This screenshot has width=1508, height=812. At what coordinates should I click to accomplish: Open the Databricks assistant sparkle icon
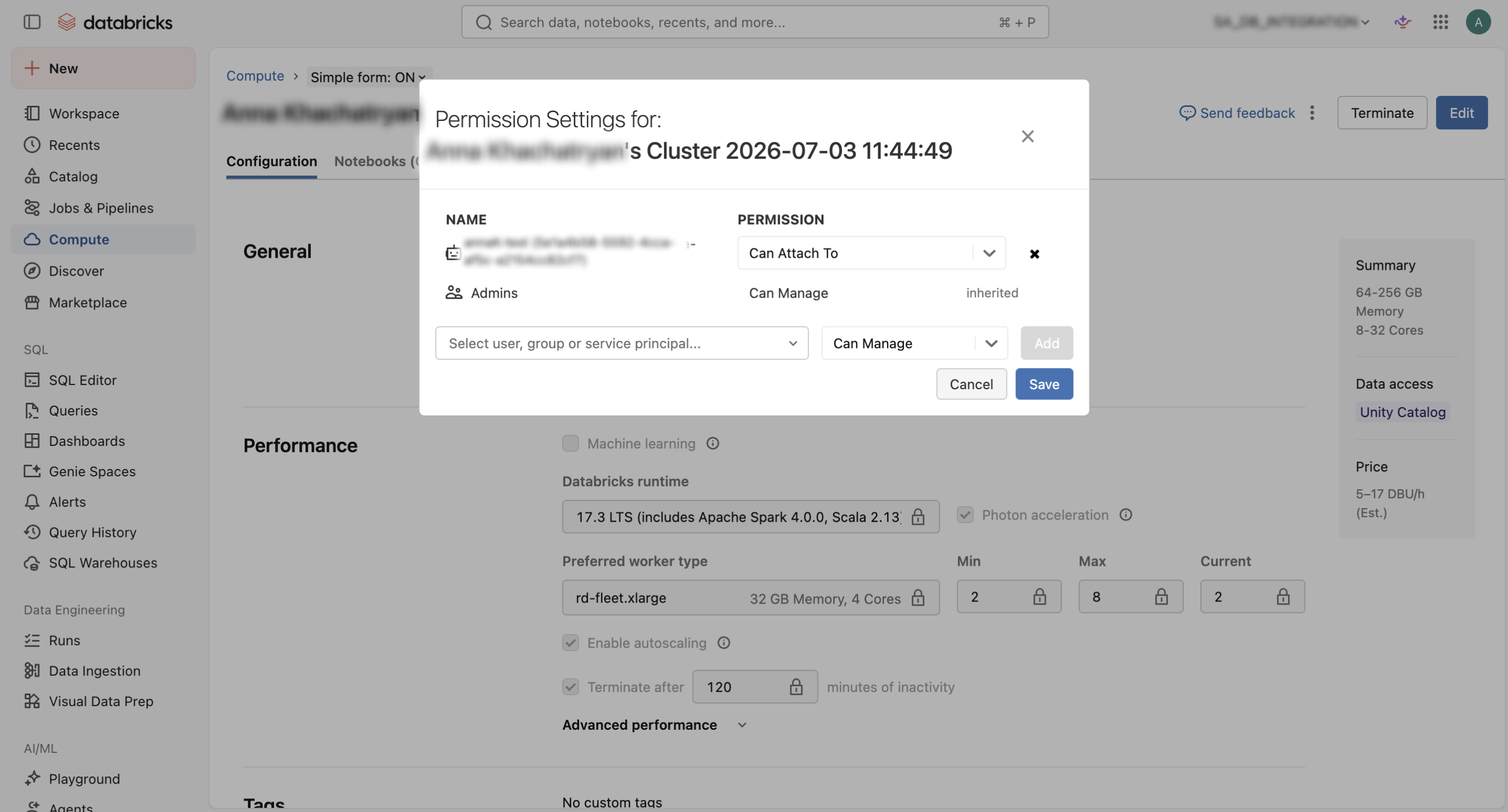pos(1402,22)
